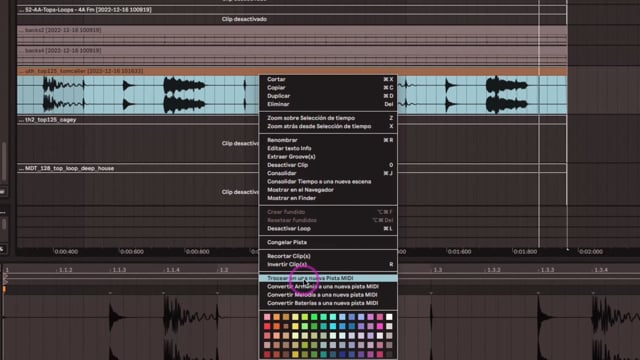640x360 pixels.
Task: Select the backs4 clip header
Action: (x=292, y=51)
